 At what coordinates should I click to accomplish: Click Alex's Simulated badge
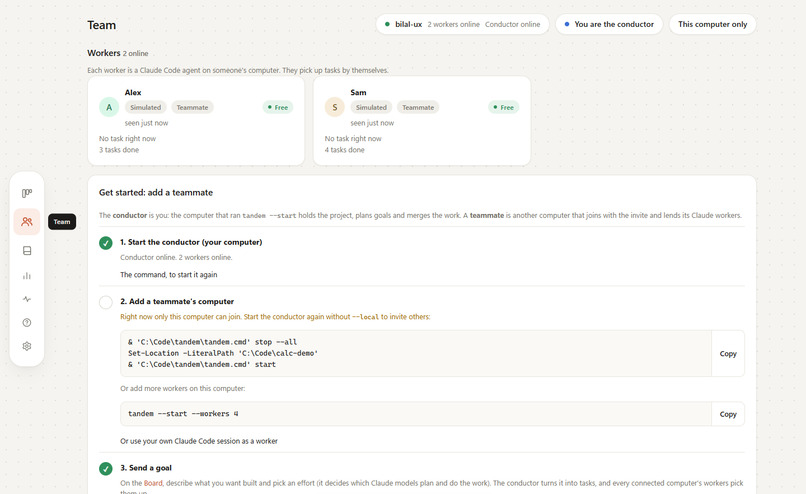click(145, 107)
